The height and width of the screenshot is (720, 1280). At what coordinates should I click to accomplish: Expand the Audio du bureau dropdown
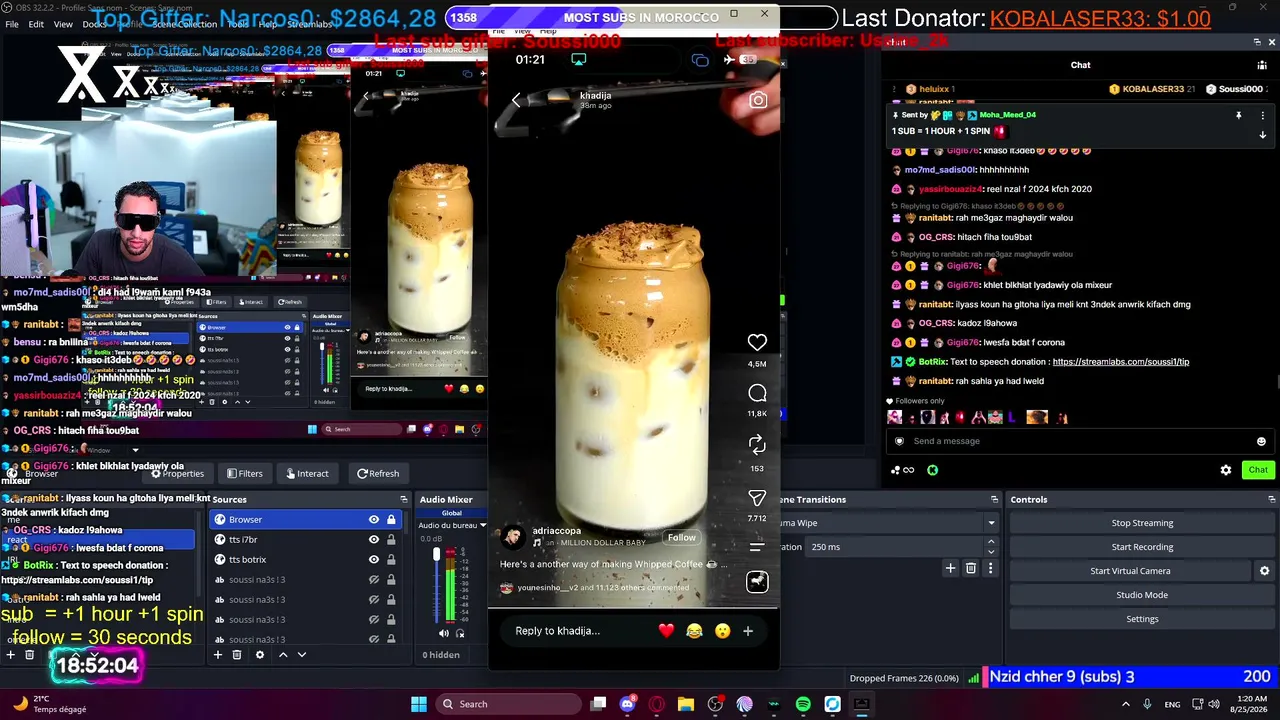(x=483, y=525)
